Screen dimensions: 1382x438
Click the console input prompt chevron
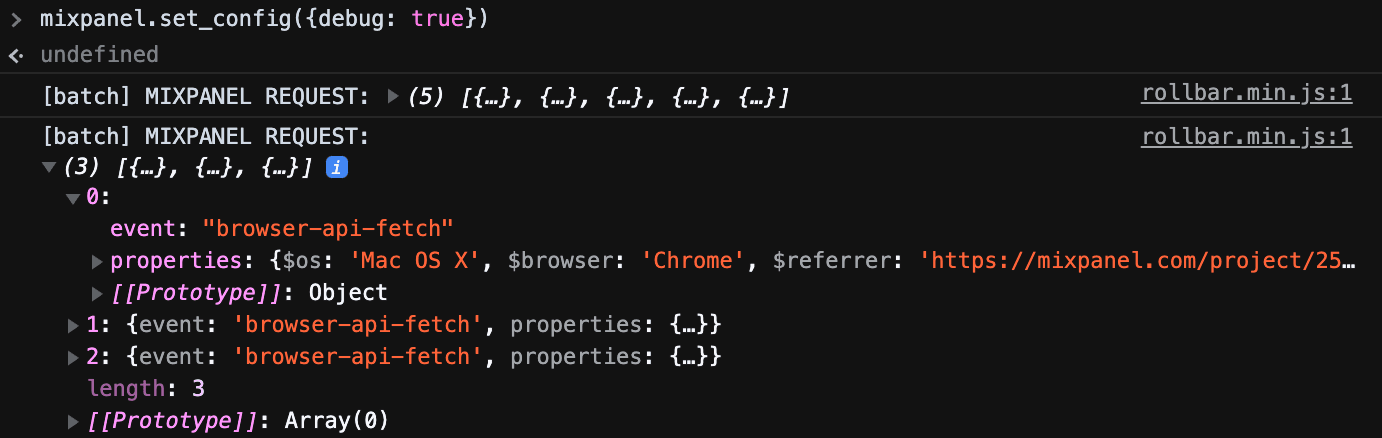point(16,19)
